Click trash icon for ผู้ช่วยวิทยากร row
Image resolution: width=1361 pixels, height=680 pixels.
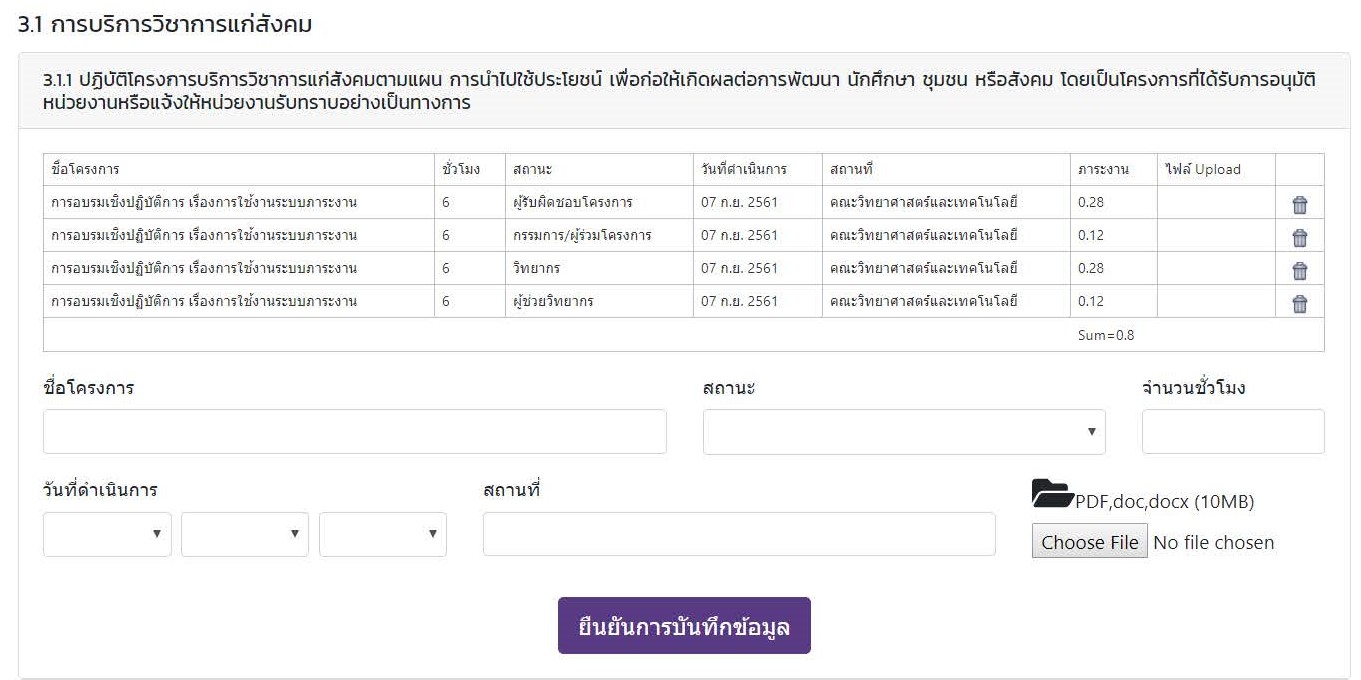click(x=1299, y=304)
